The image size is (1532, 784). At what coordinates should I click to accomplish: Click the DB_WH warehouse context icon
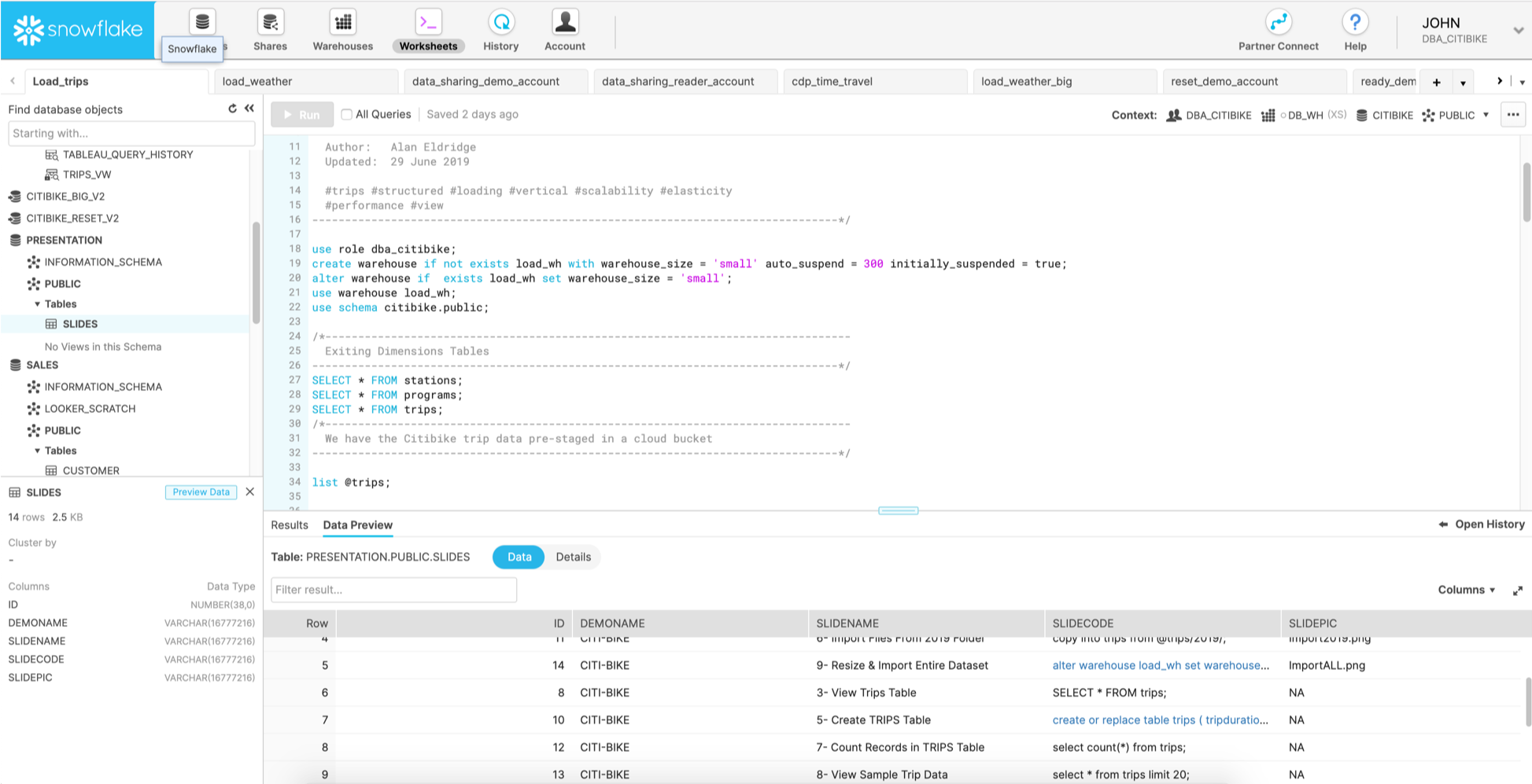[x=1268, y=116]
